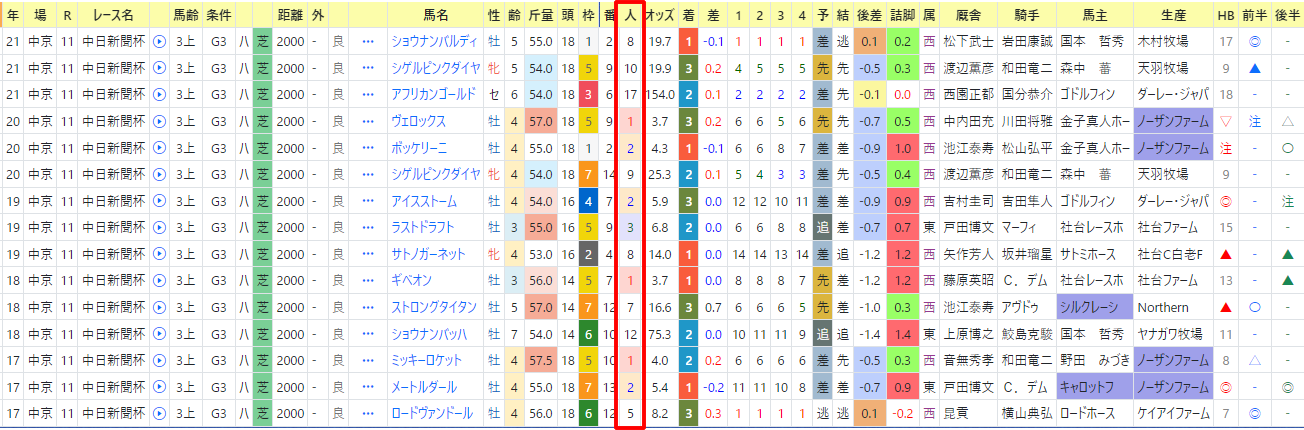1304x430 pixels.
Task: Open horse page for ショウナンバルディ
Action: (434, 42)
